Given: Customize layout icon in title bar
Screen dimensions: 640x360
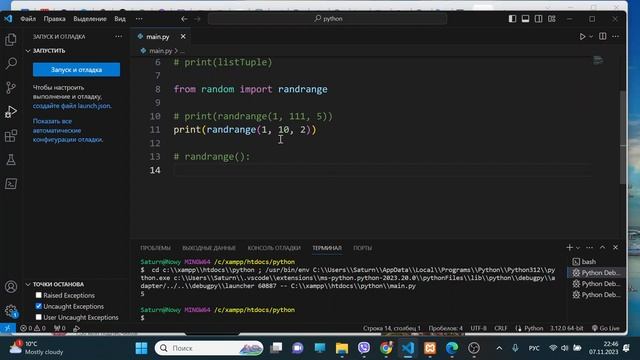Looking at the screenshot, I should [x=552, y=19].
